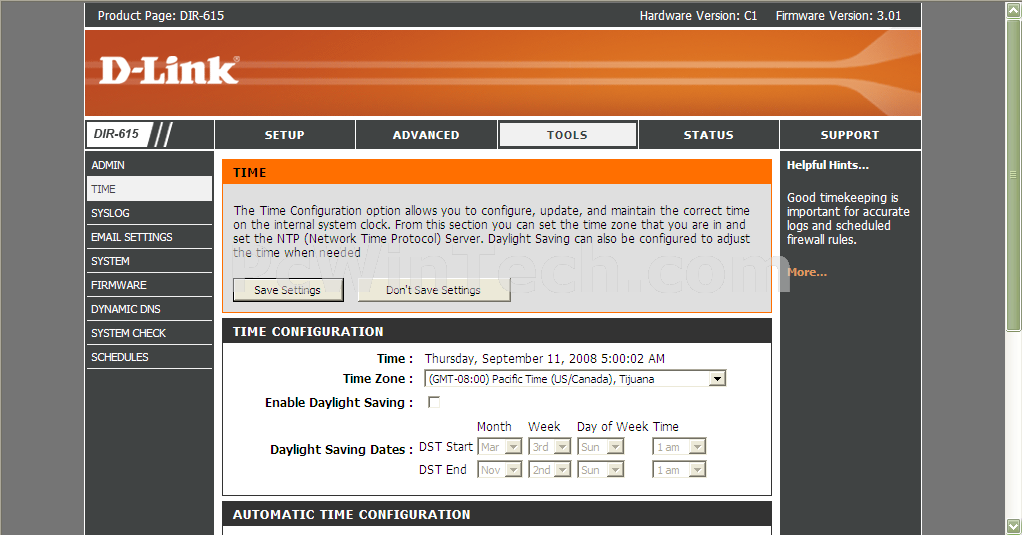
Task: Open DST Start week dropdown
Action: [550, 447]
